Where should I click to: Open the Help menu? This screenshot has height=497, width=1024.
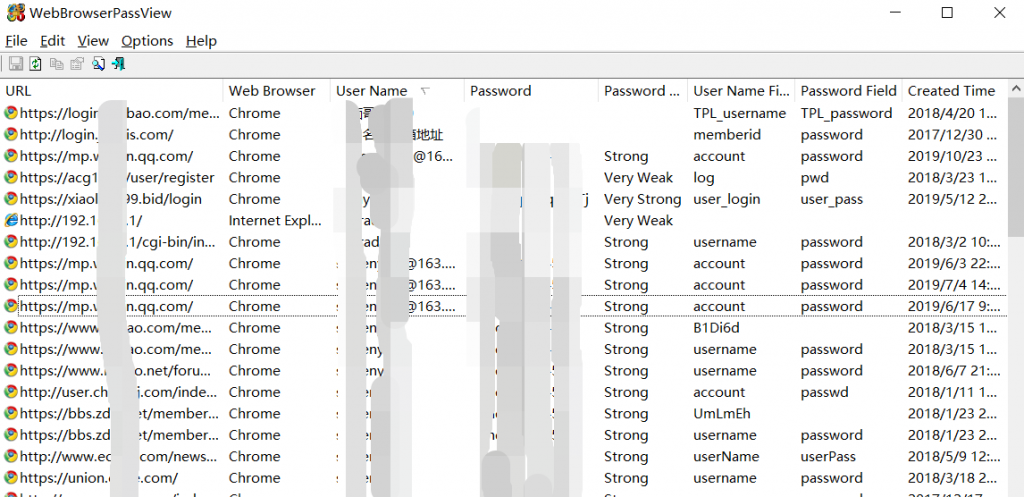point(200,41)
